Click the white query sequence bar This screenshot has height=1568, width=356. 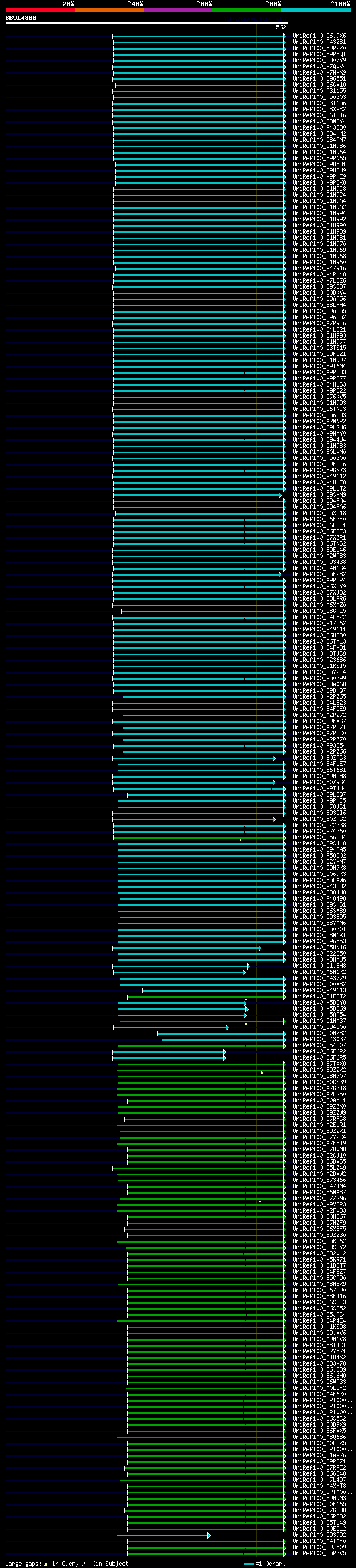pos(147,22)
